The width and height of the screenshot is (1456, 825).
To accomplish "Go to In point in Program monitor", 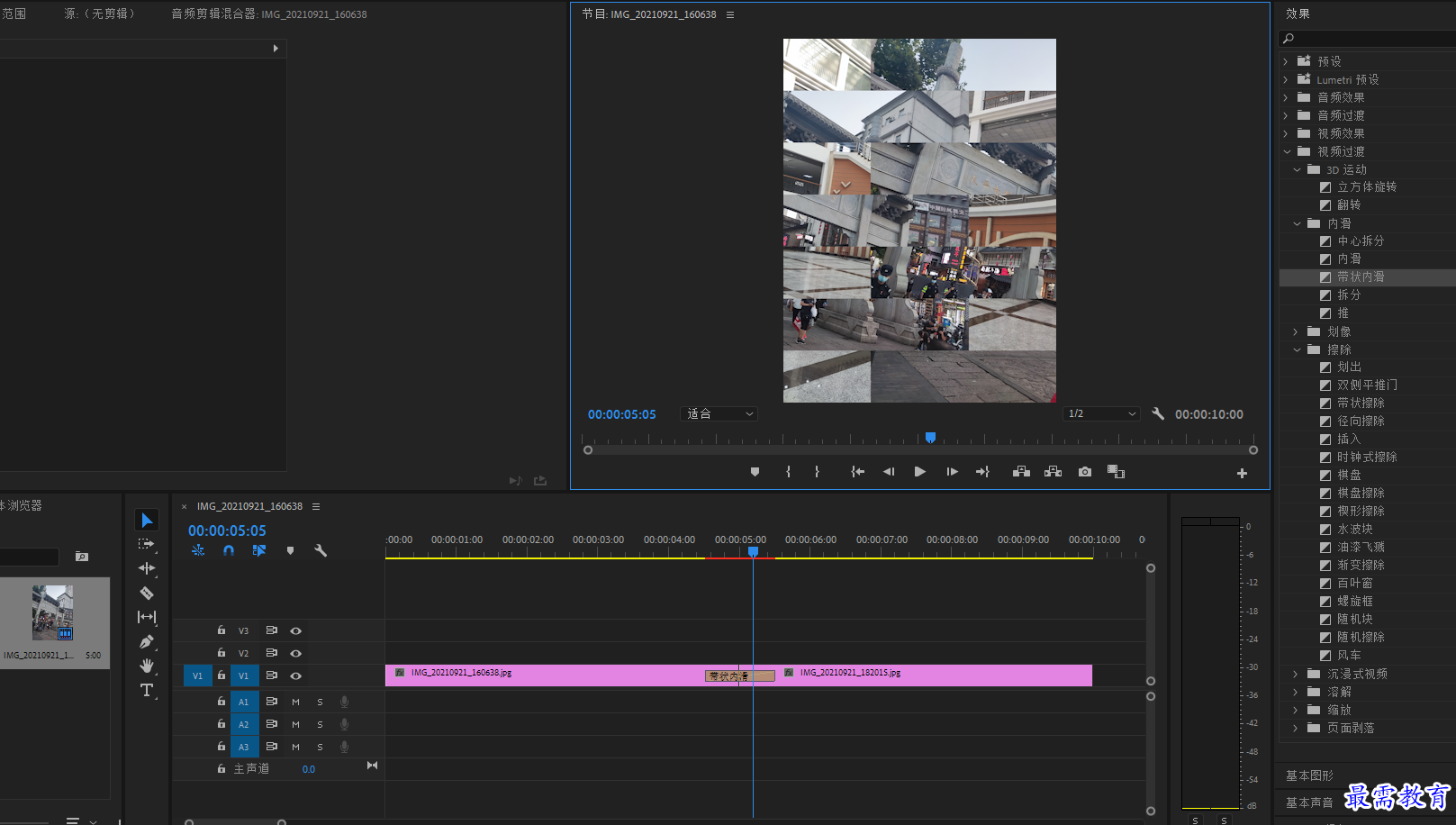I will [857, 472].
